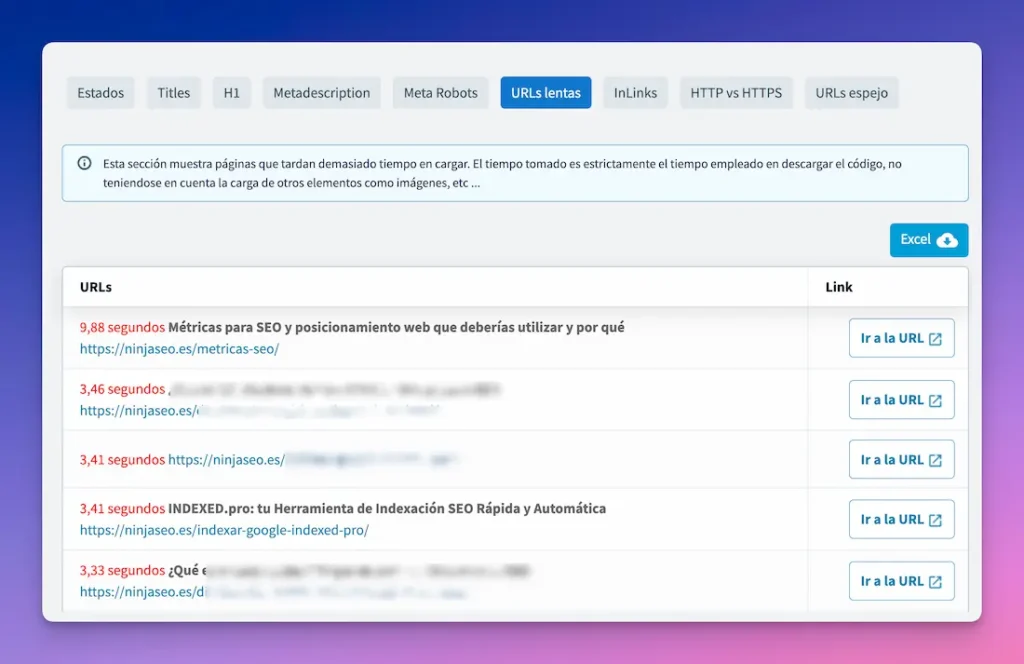Select the URLs espejo tab

point(851,92)
